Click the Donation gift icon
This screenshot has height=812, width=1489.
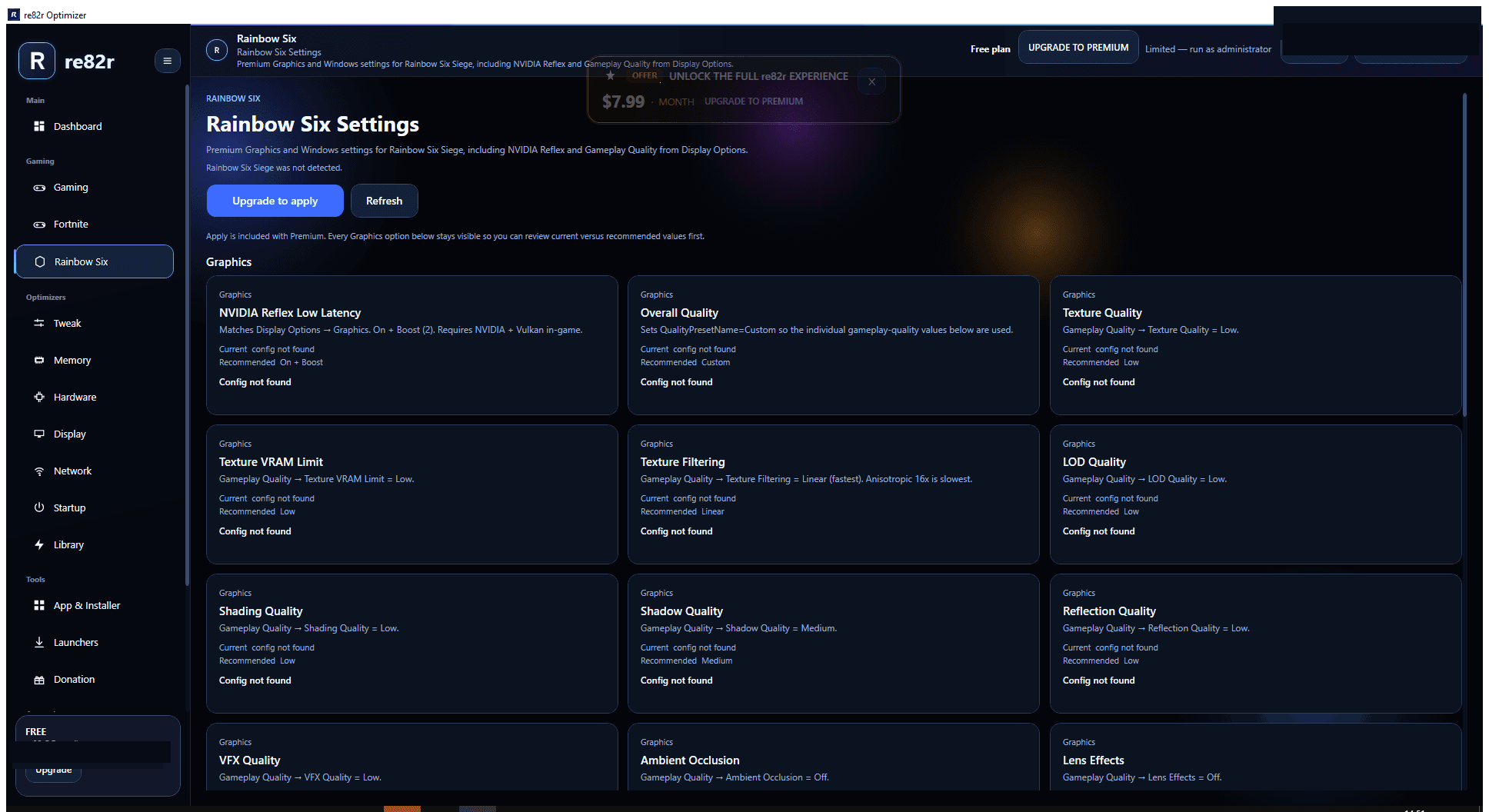click(x=39, y=679)
